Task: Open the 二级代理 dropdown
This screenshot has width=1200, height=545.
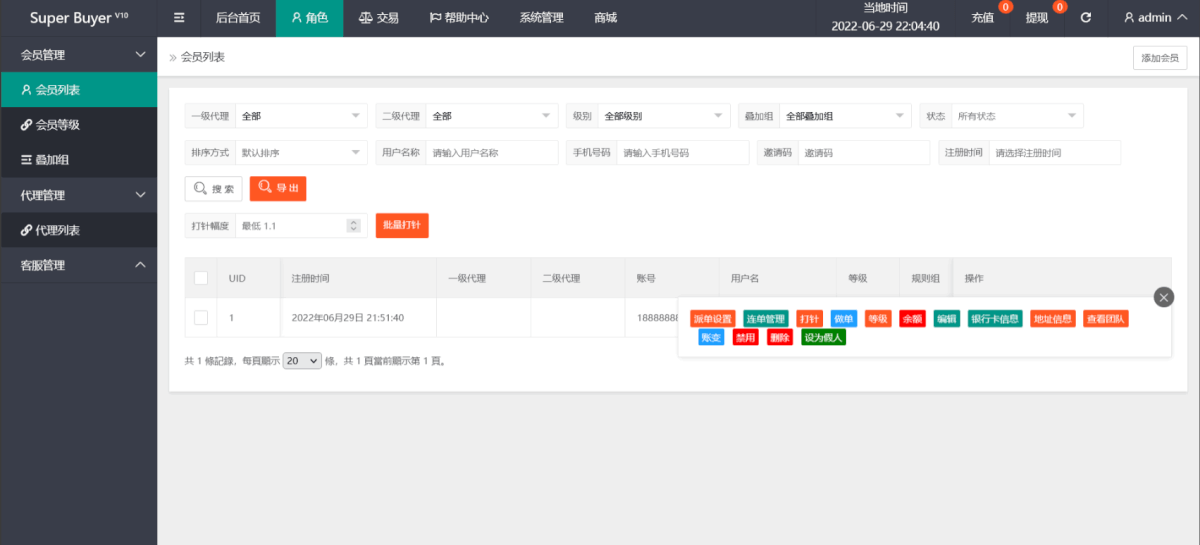Action: 492,116
